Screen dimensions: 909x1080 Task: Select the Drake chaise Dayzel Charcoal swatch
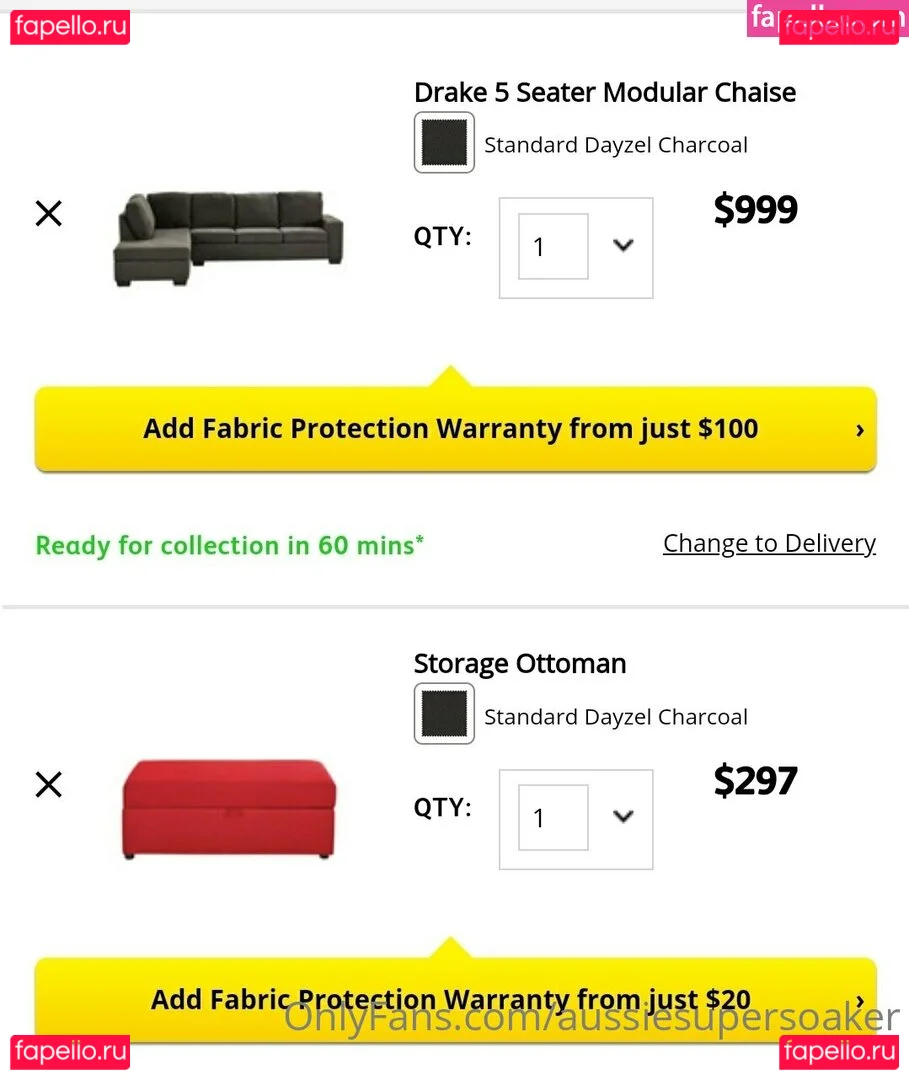click(x=444, y=143)
